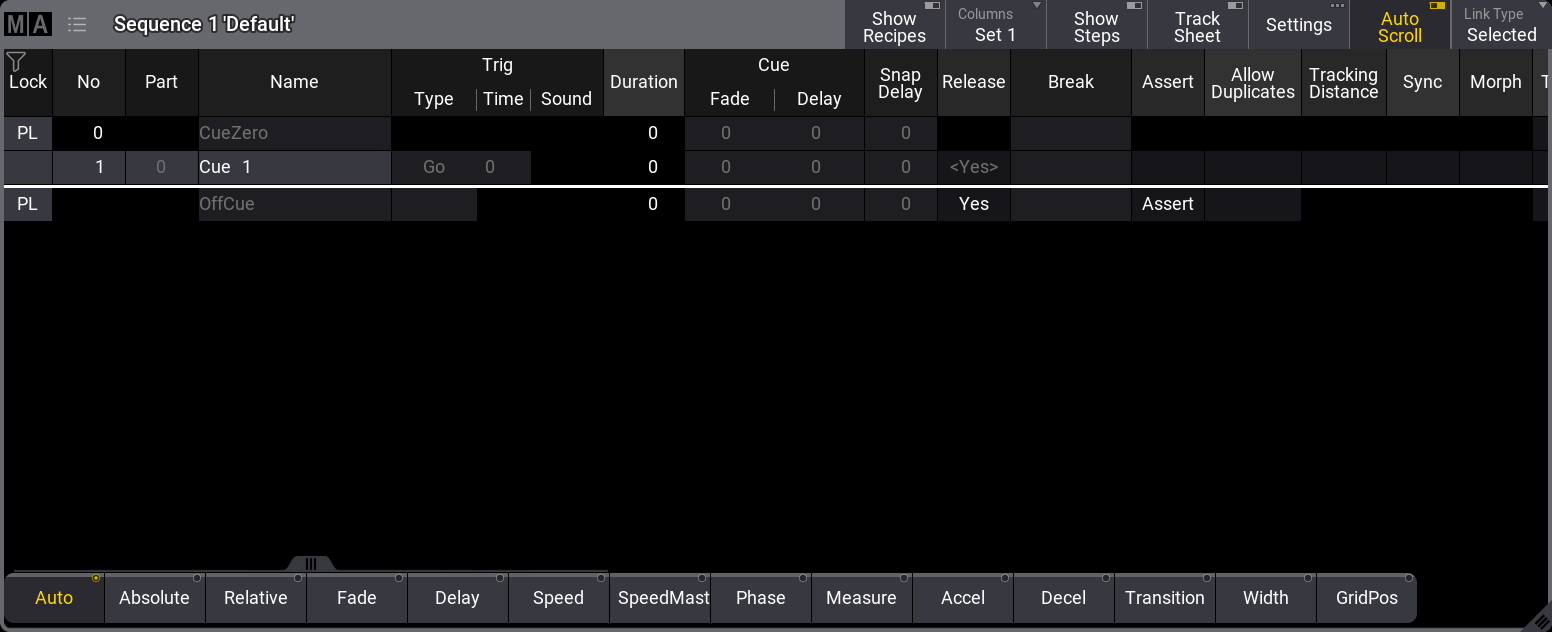Click the MA logo icon

coord(28,25)
